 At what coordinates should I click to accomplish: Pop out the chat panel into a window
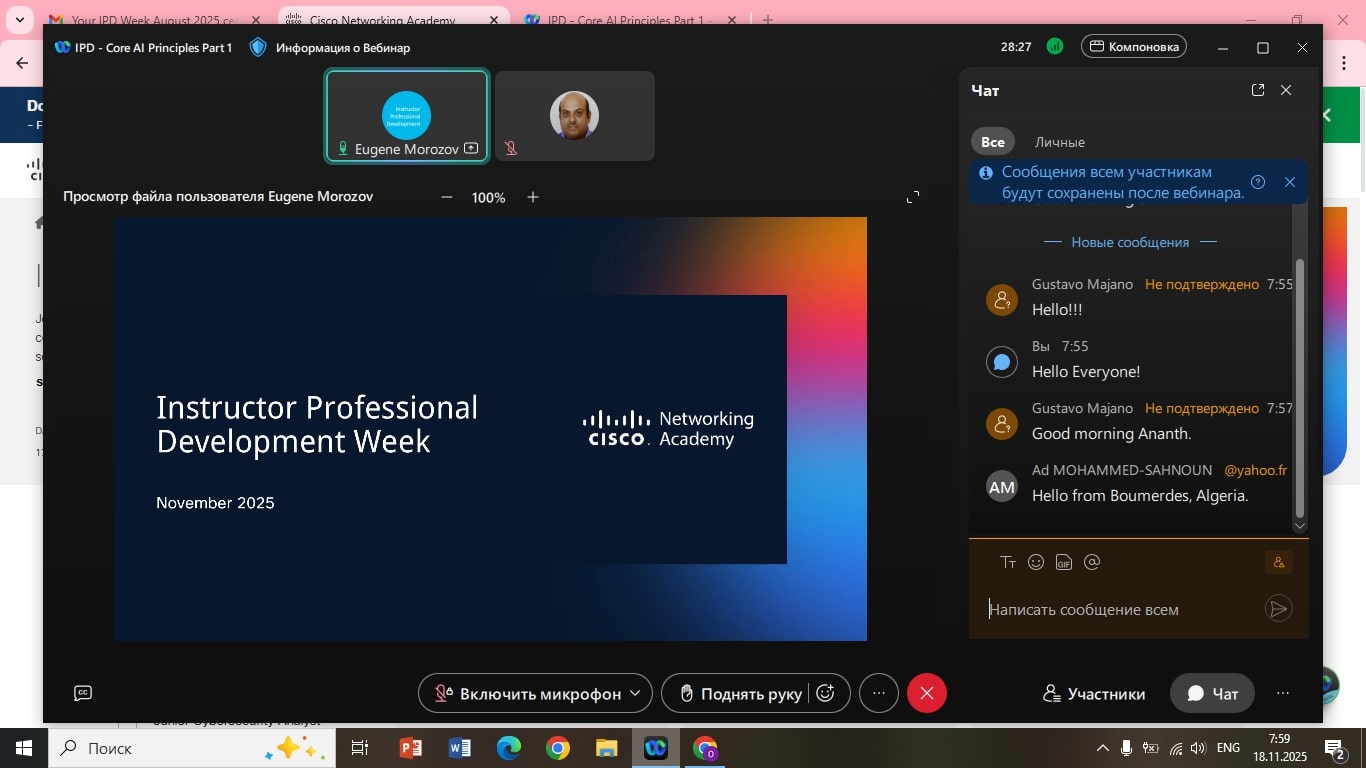(1258, 90)
